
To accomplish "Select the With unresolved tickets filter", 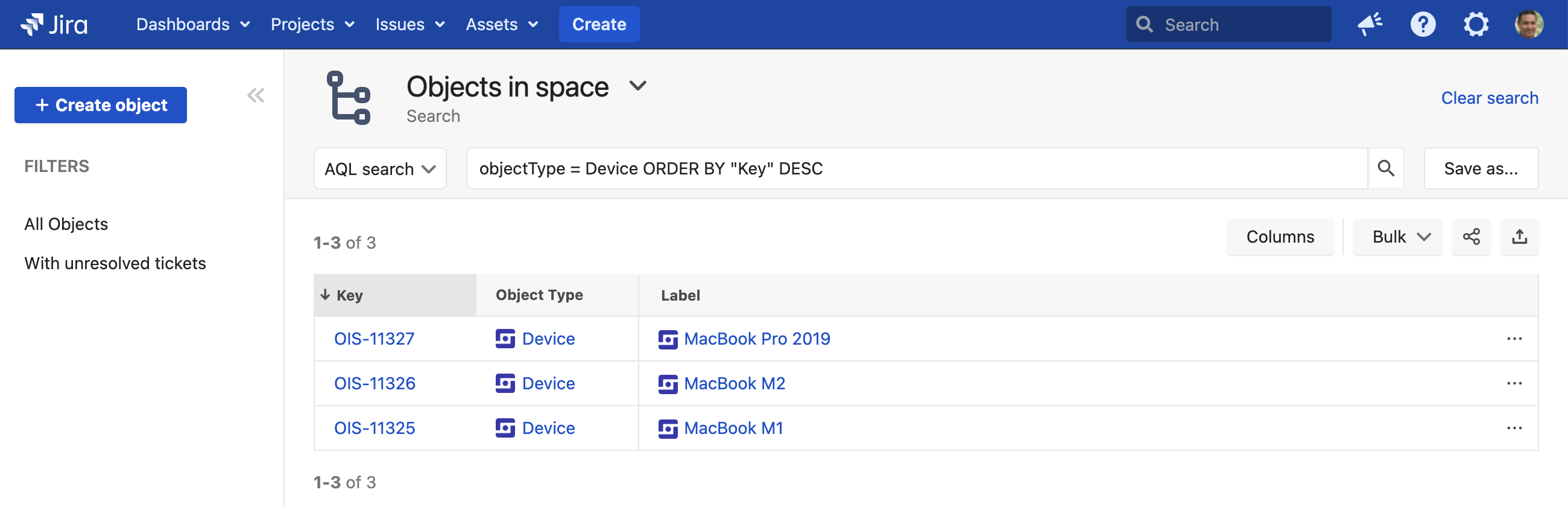I will point(115,263).
